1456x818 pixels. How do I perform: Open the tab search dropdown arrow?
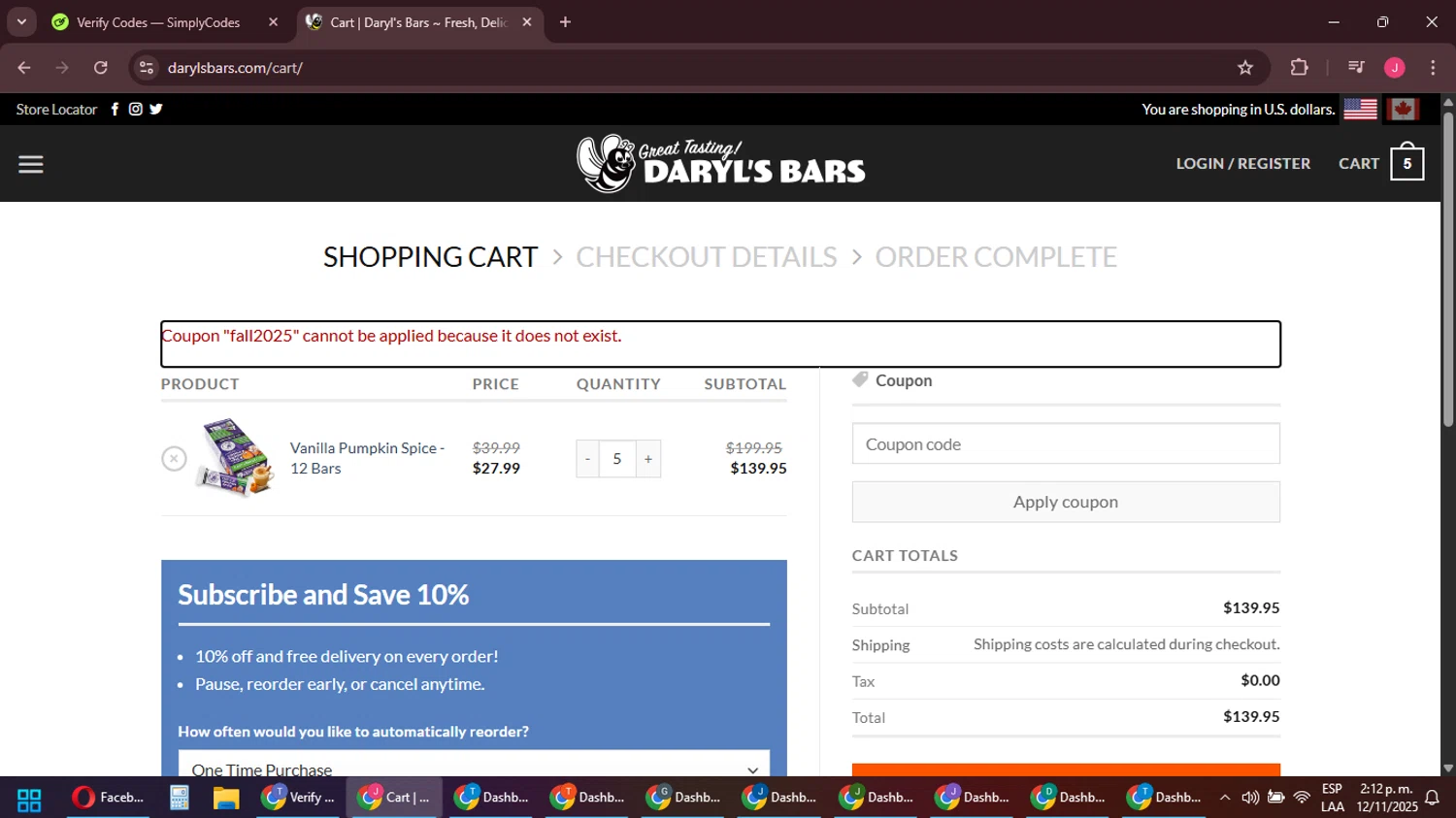21,21
